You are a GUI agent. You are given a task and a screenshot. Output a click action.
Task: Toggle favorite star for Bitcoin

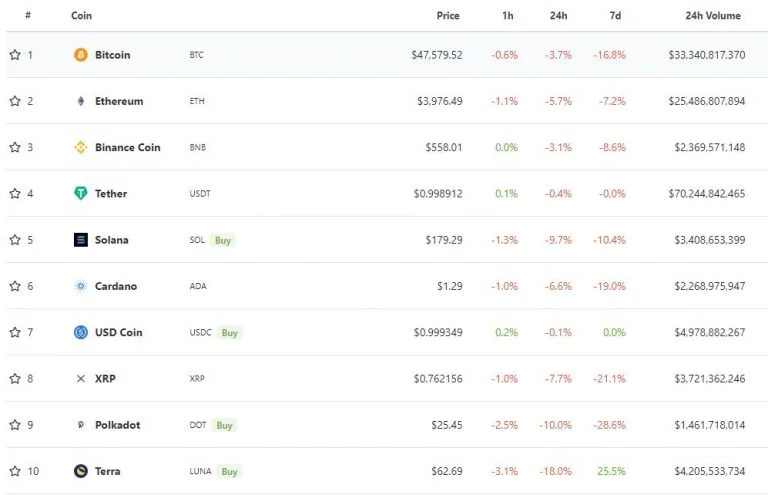[x=15, y=54]
